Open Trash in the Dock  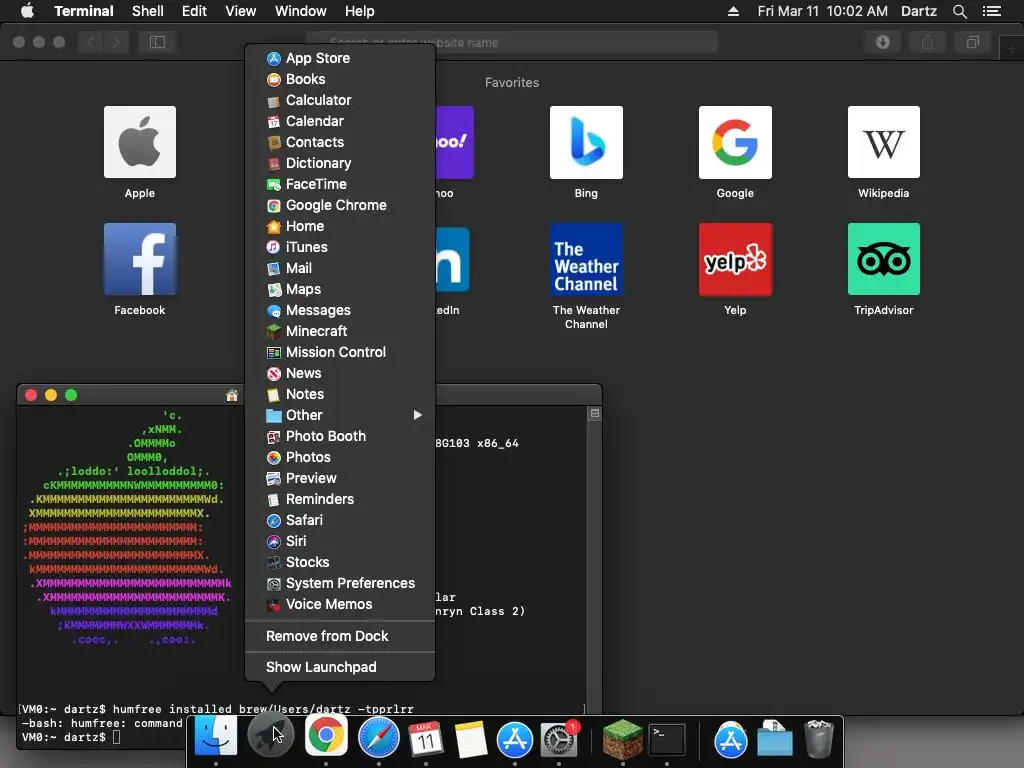(818, 739)
